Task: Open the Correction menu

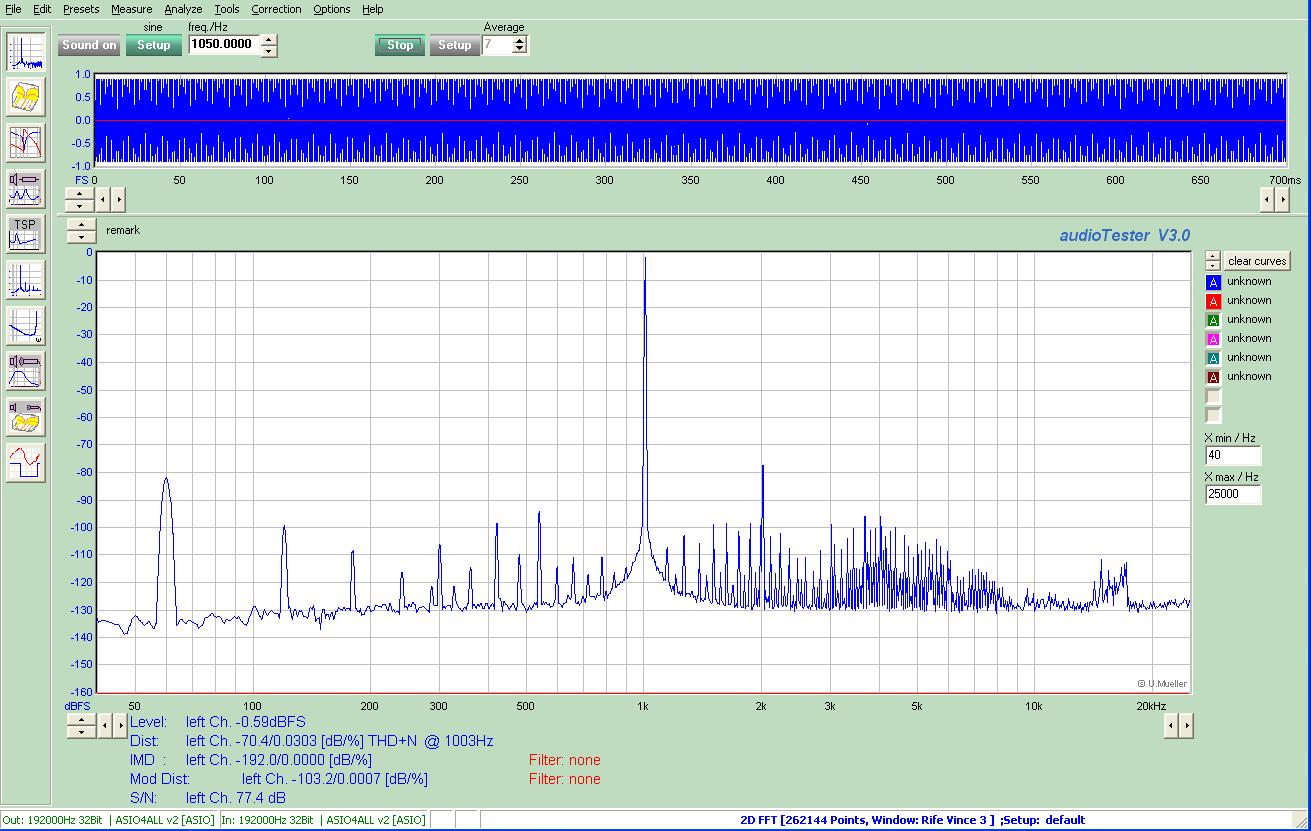Action: pos(276,9)
